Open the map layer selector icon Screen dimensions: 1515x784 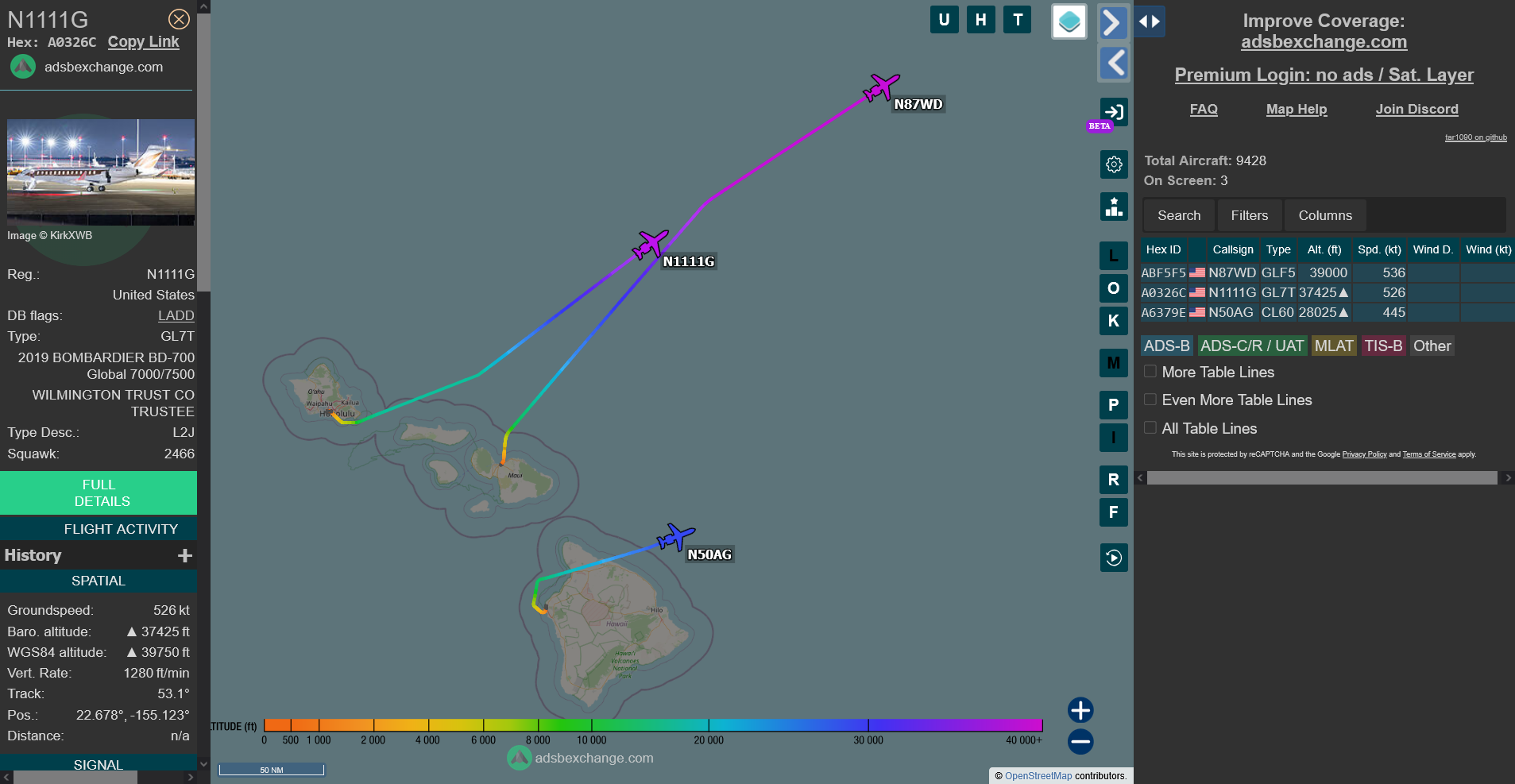1069,21
